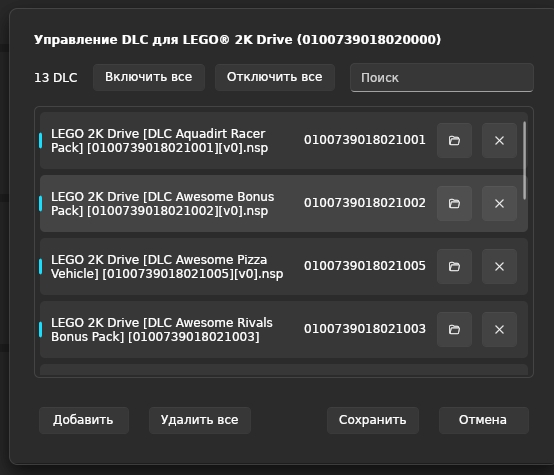Screen dimensions: 554x475
Task: Remove Awesome Rivals Bonus Pack with X
Action: [x=499, y=329]
